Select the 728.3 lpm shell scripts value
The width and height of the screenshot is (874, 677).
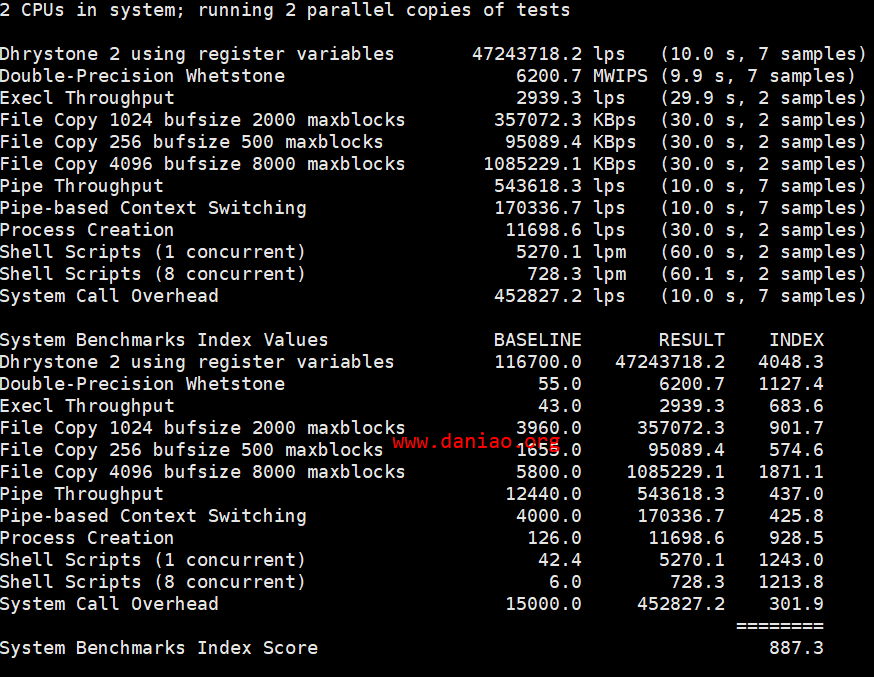pyautogui.click(x=576, y=274)
